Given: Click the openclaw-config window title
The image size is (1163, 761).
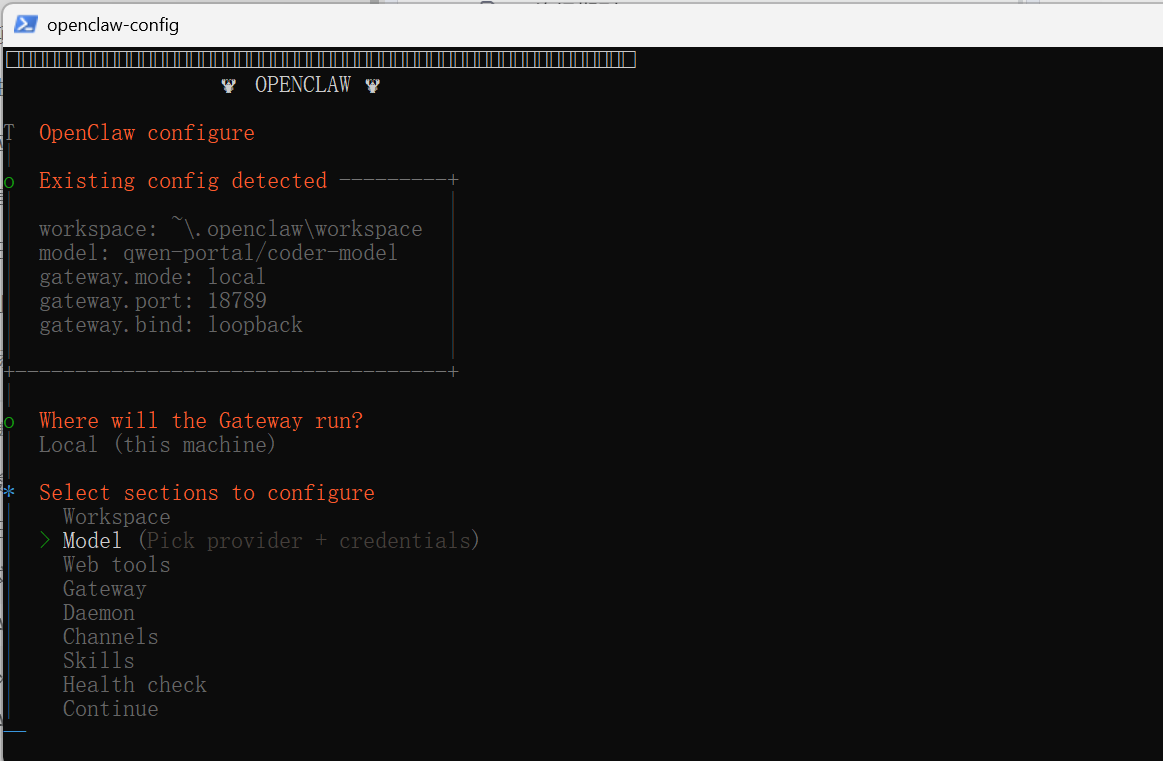Looking at the screenshot, I should pyautogui.click(x=113, y=25).
